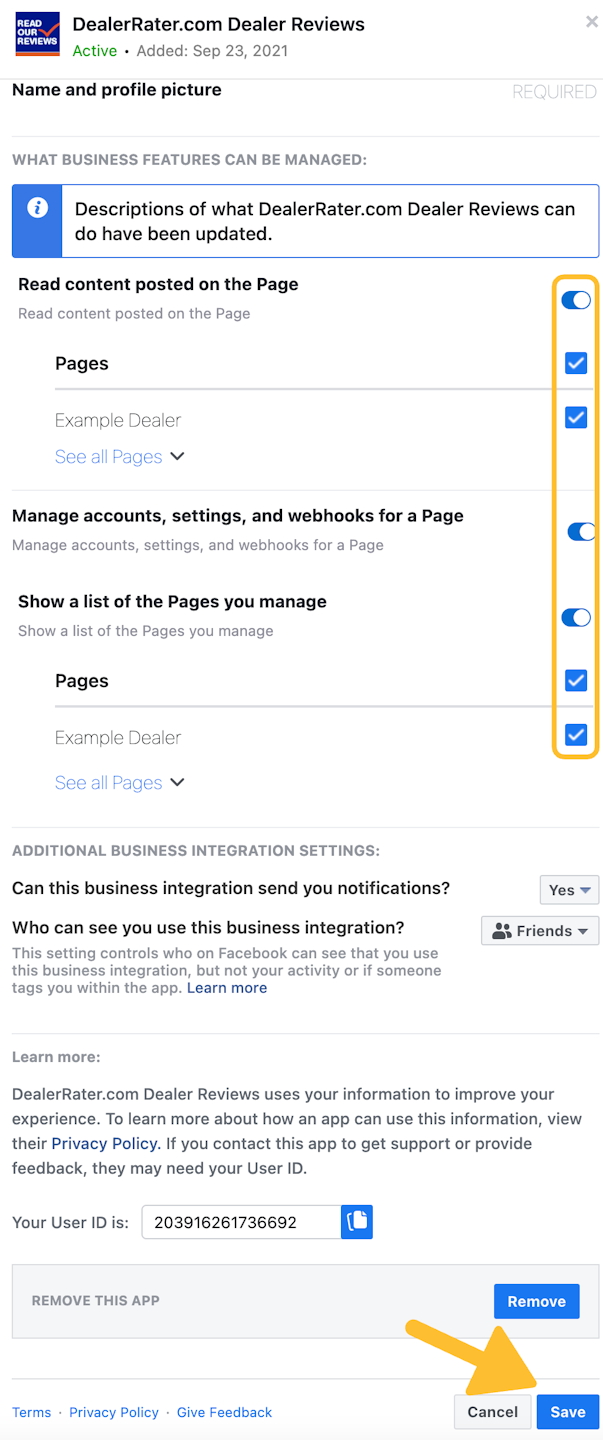
Task: Turn off Show a list of Pages toggle
Action: point(576,618)
